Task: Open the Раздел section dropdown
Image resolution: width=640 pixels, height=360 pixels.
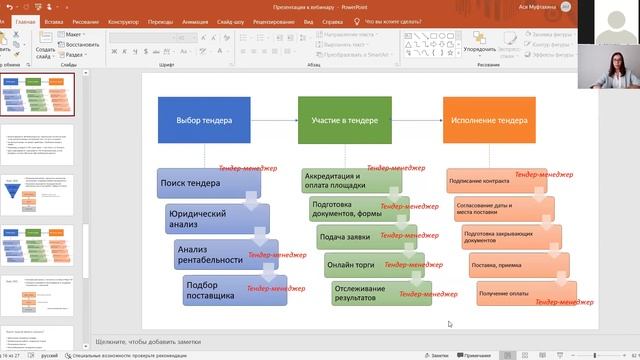Action: click(x=73, y=54)
